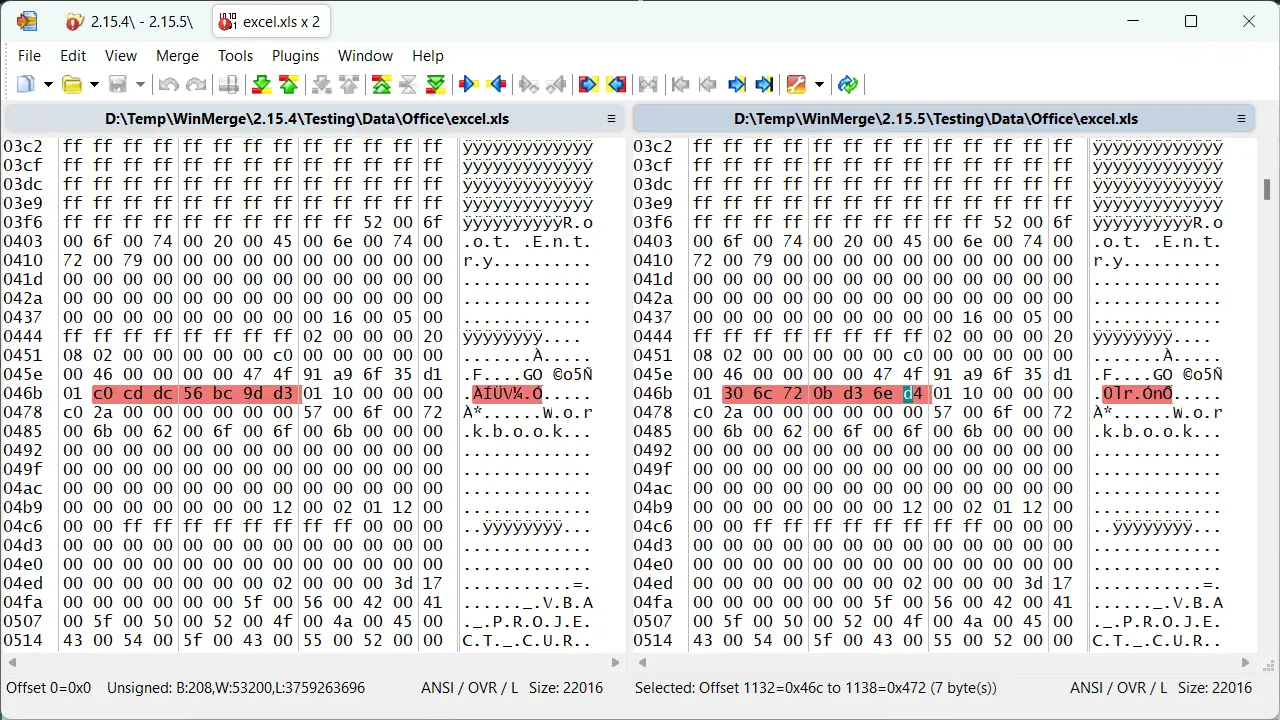Open the left pane header menu icon
1280x720 pixels.
(611, 119)
